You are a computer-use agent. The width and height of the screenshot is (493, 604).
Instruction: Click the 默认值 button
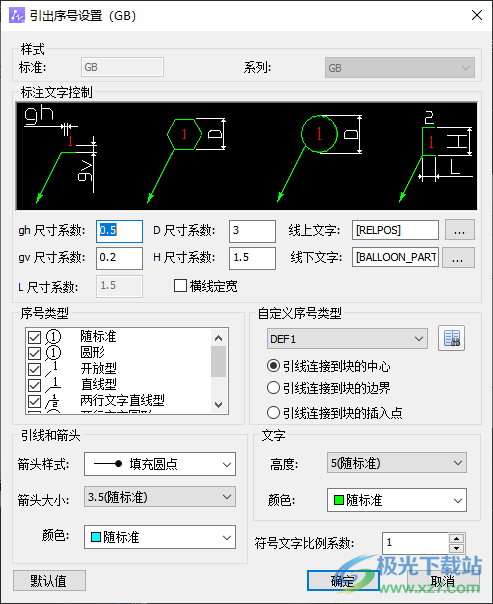pyautogui.click(x=49, y=581)
